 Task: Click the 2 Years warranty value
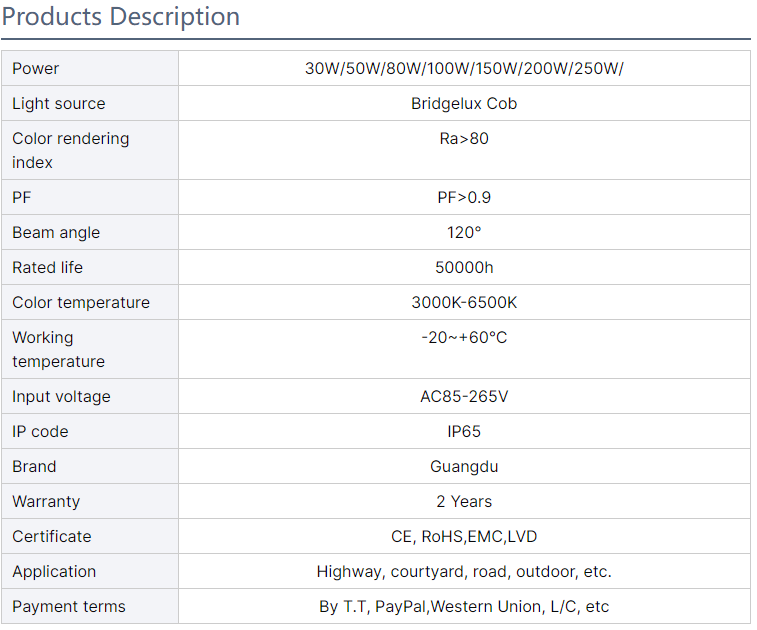click(x=464, y=502)
